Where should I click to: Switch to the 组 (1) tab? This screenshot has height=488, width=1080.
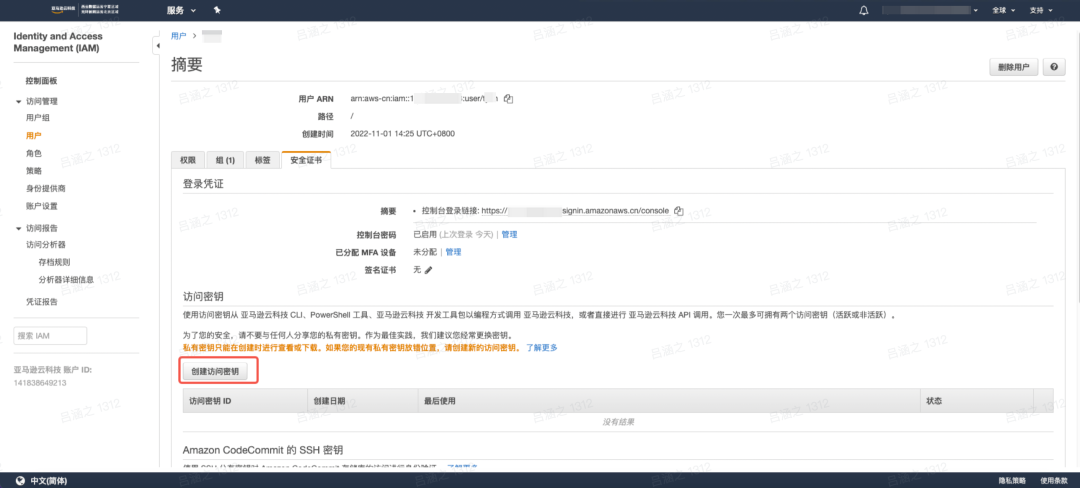tap(225, 160)
